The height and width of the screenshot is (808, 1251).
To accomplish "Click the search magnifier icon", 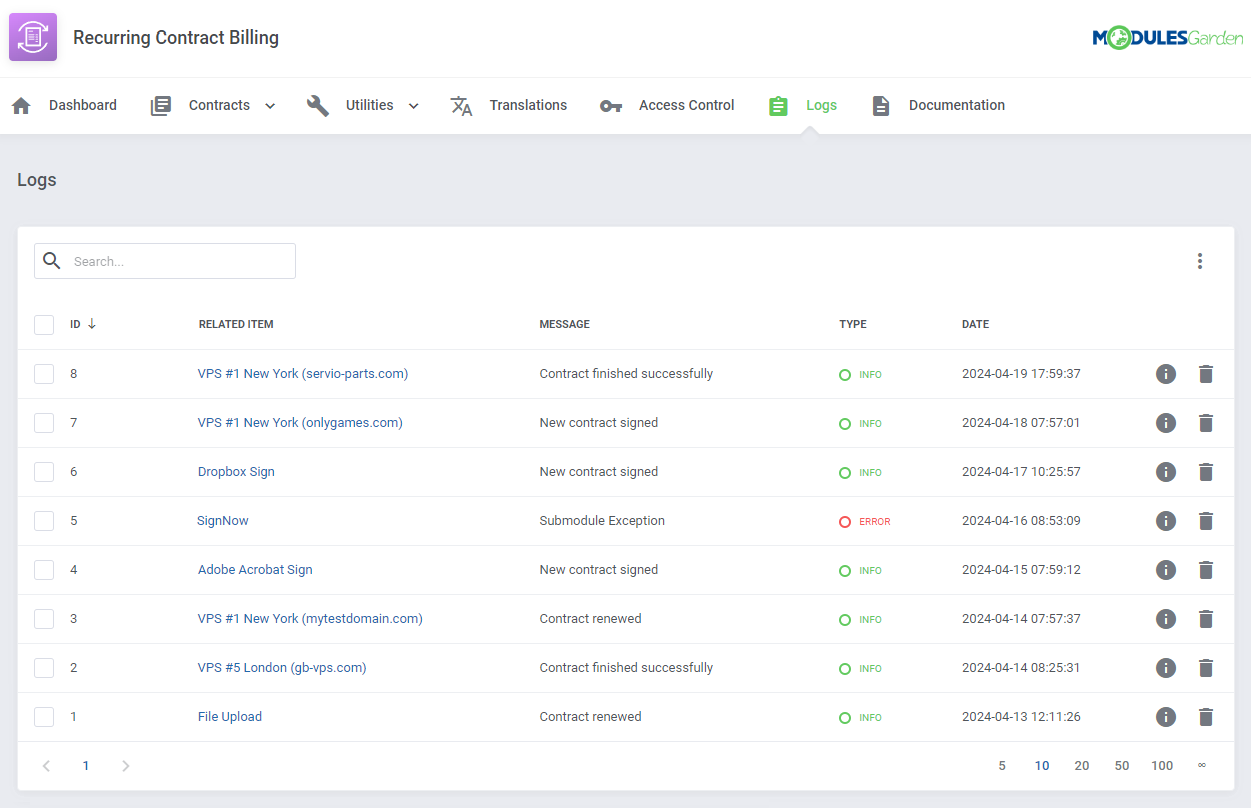I will click(52, 261).
